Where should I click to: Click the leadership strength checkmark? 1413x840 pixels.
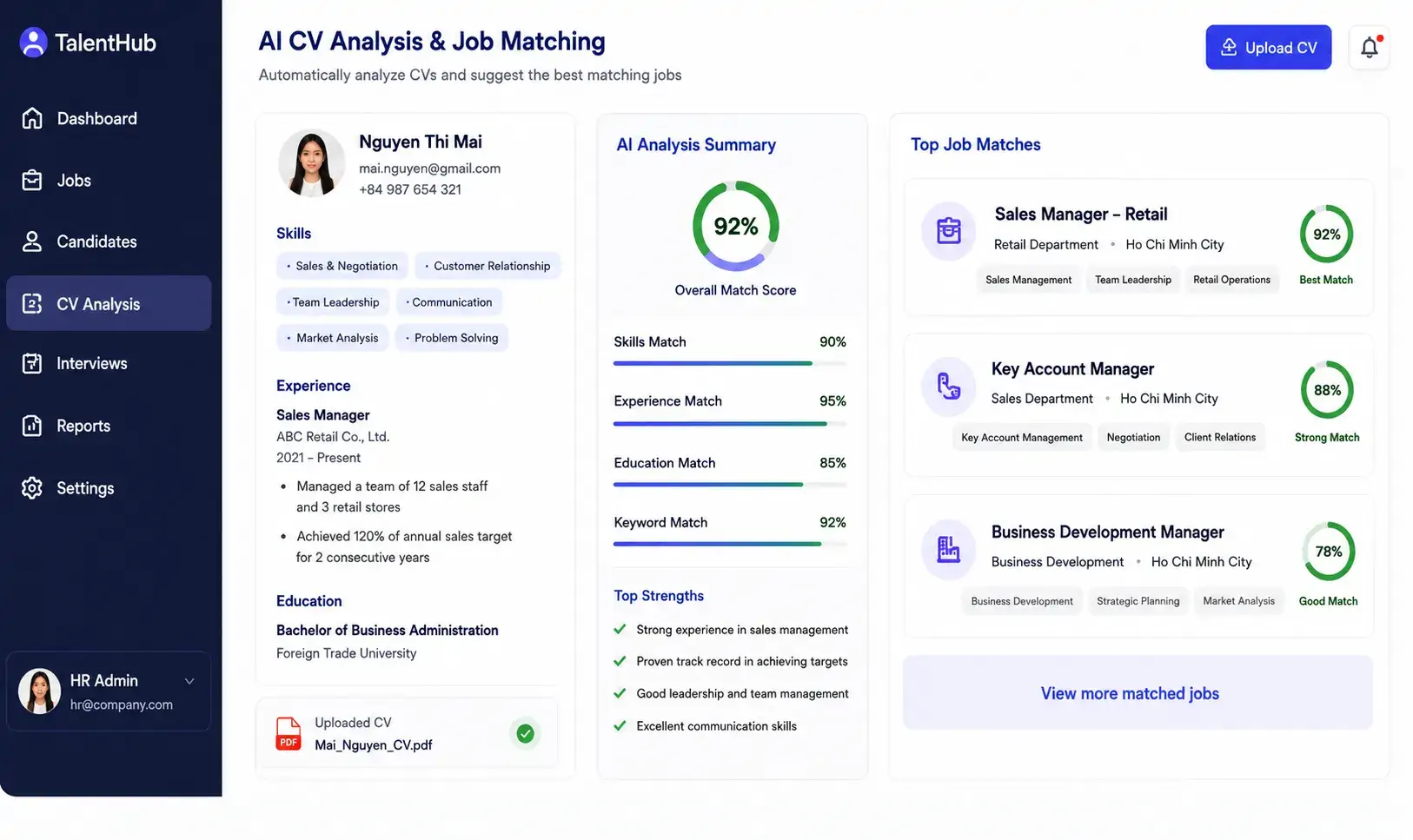tap(620, 693)
